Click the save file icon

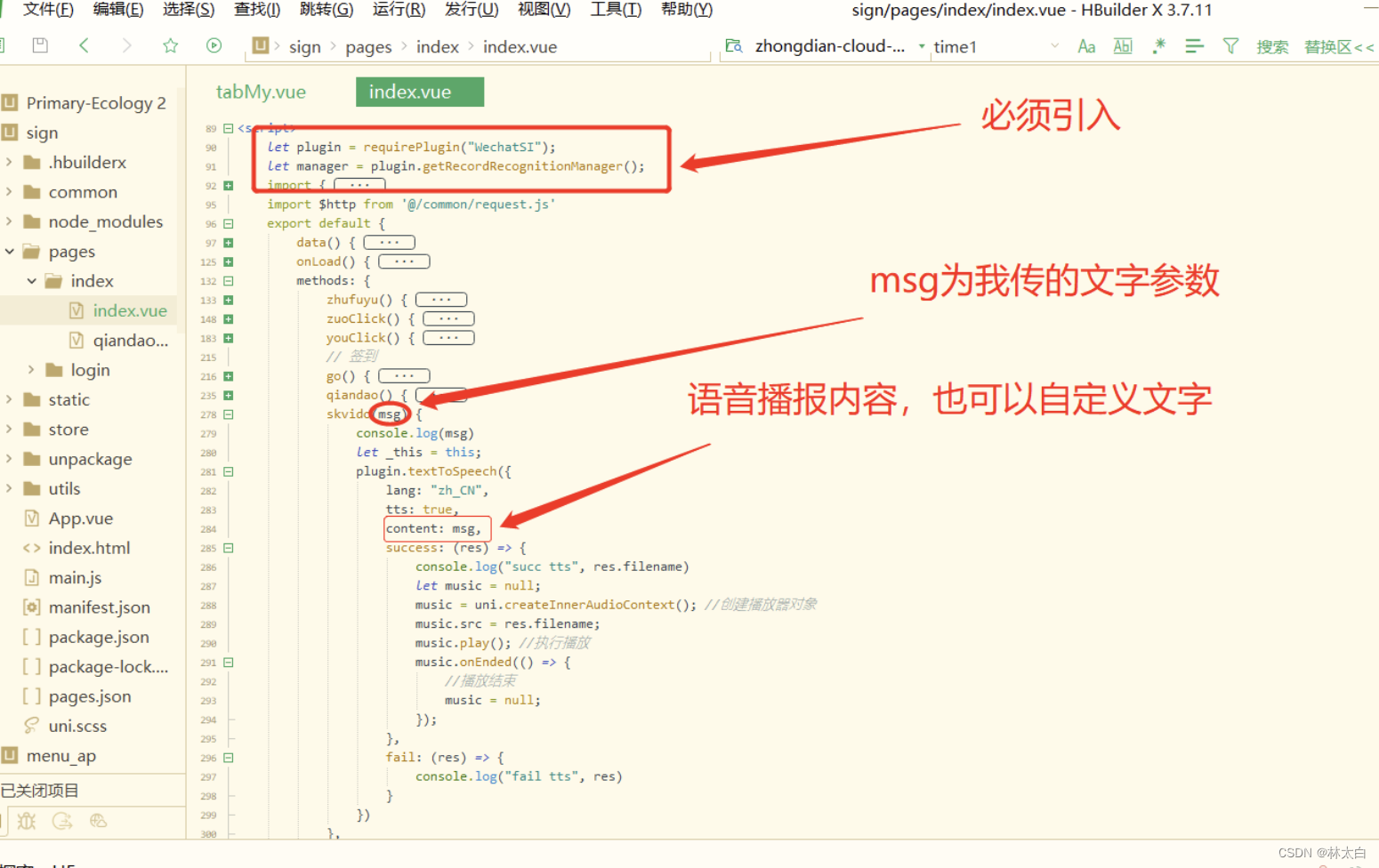point(40,45)
